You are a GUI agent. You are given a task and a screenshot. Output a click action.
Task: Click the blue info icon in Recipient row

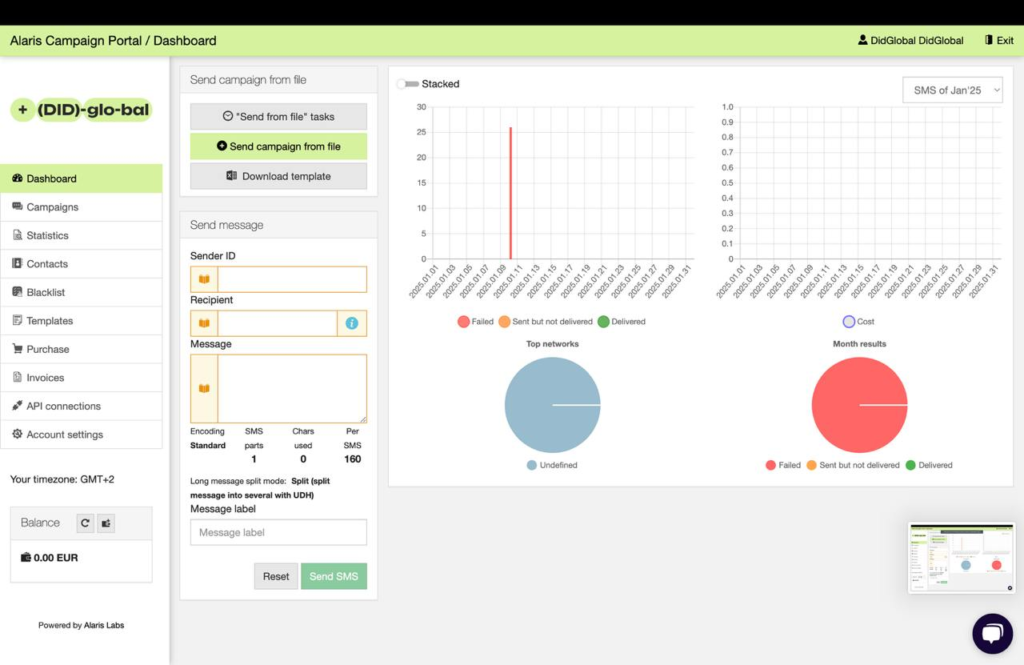[x=352, y=323]
